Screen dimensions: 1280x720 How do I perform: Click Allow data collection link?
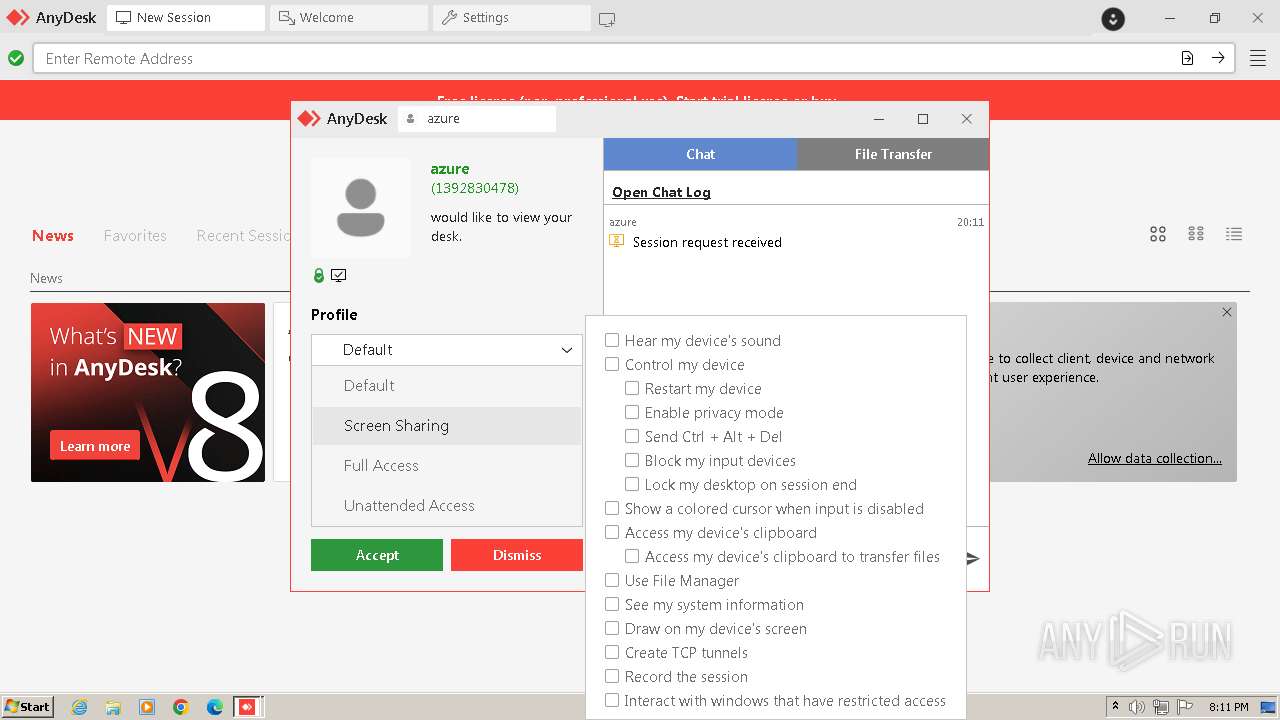coord(1155,458)
